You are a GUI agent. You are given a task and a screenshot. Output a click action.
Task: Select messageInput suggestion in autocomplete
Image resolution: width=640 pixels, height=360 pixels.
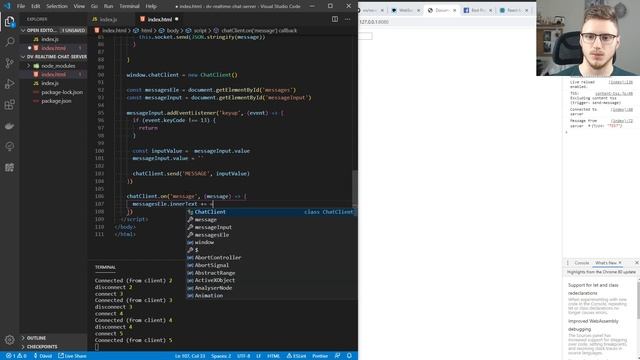click(271, 227)
